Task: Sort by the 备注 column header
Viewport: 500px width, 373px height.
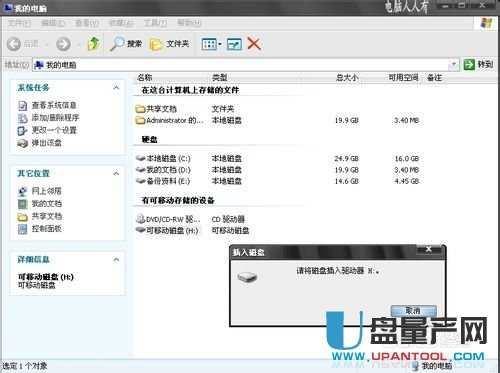Action: click(x=434, y=78)
